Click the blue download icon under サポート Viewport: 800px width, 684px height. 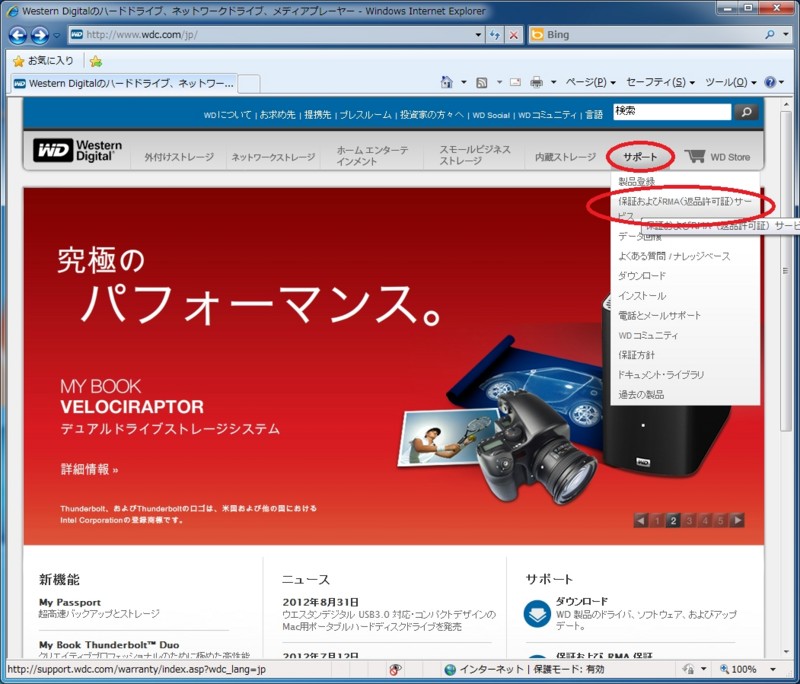pyautogui.click(x=537, y=614)
